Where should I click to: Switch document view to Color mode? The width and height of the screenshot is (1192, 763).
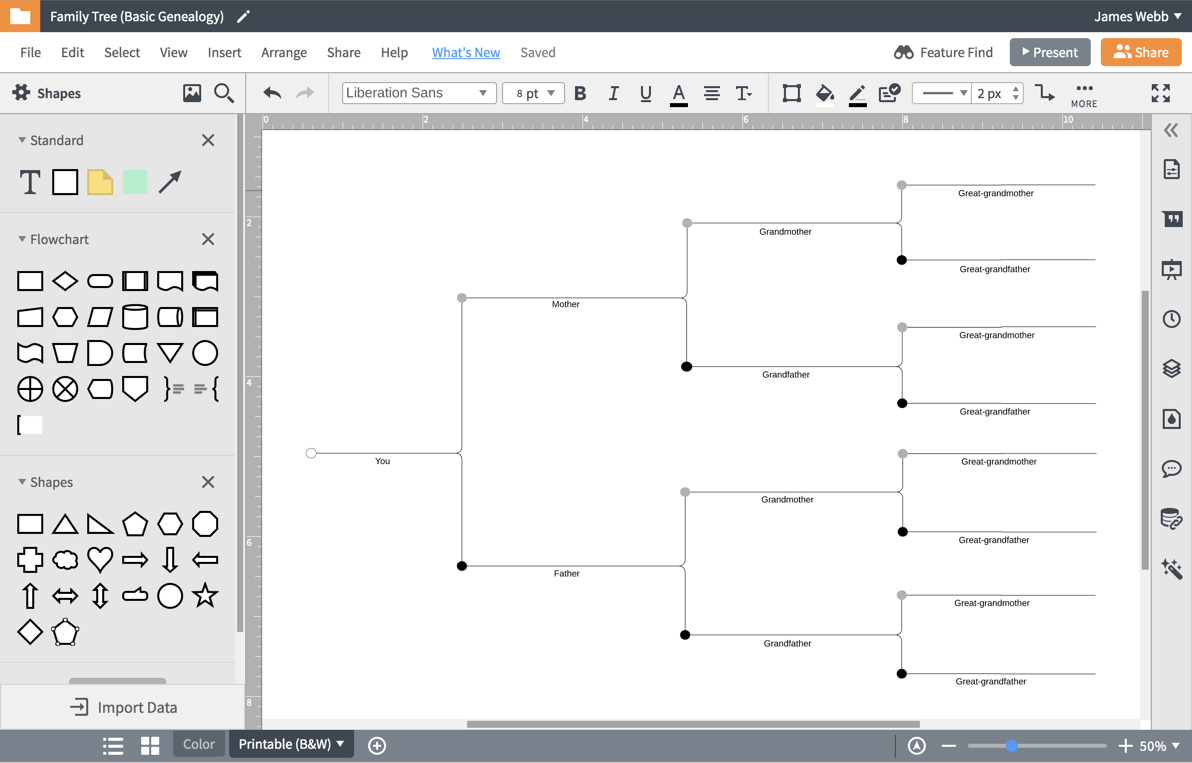198,744
